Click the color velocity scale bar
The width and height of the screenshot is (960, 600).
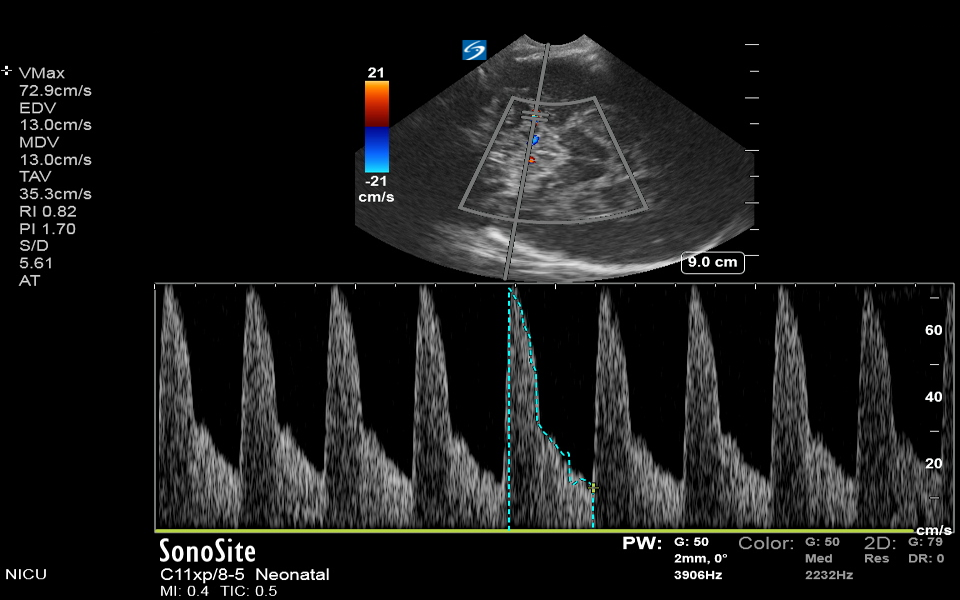377,126
